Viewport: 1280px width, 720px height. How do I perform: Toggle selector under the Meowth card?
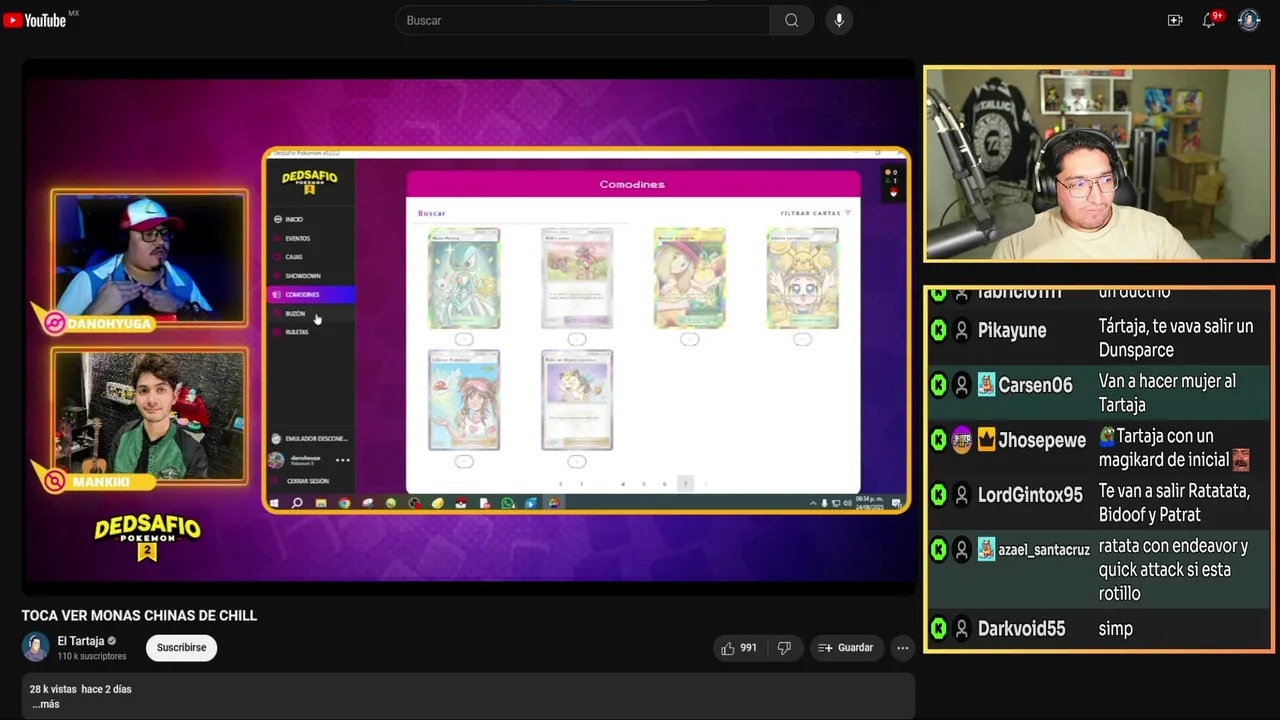577,462
